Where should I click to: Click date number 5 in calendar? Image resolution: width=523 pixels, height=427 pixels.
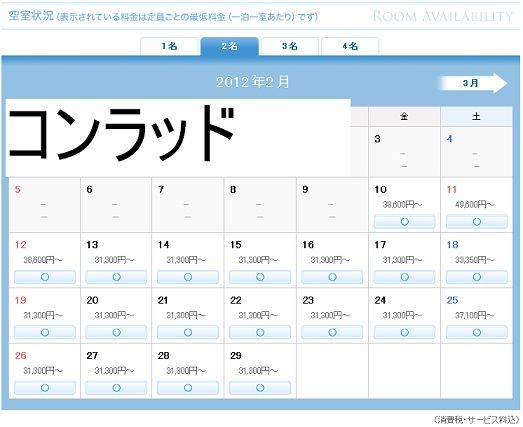pyautogui.click(x=18, y=189)
